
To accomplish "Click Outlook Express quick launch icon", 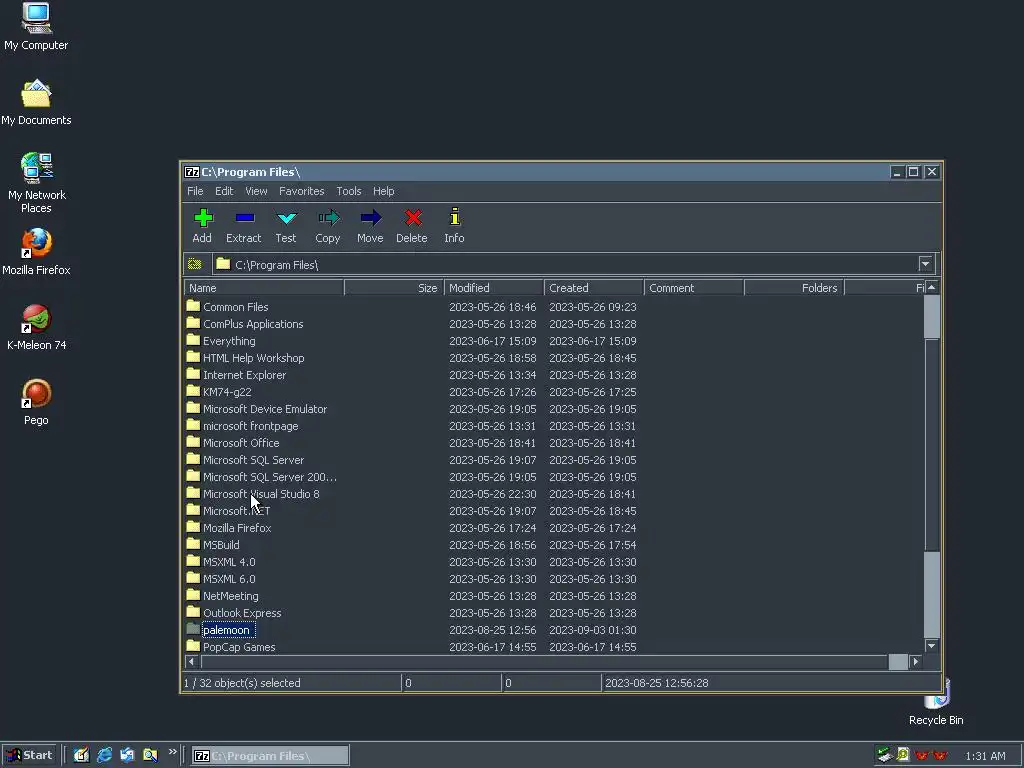I will (x=127, y=755).
